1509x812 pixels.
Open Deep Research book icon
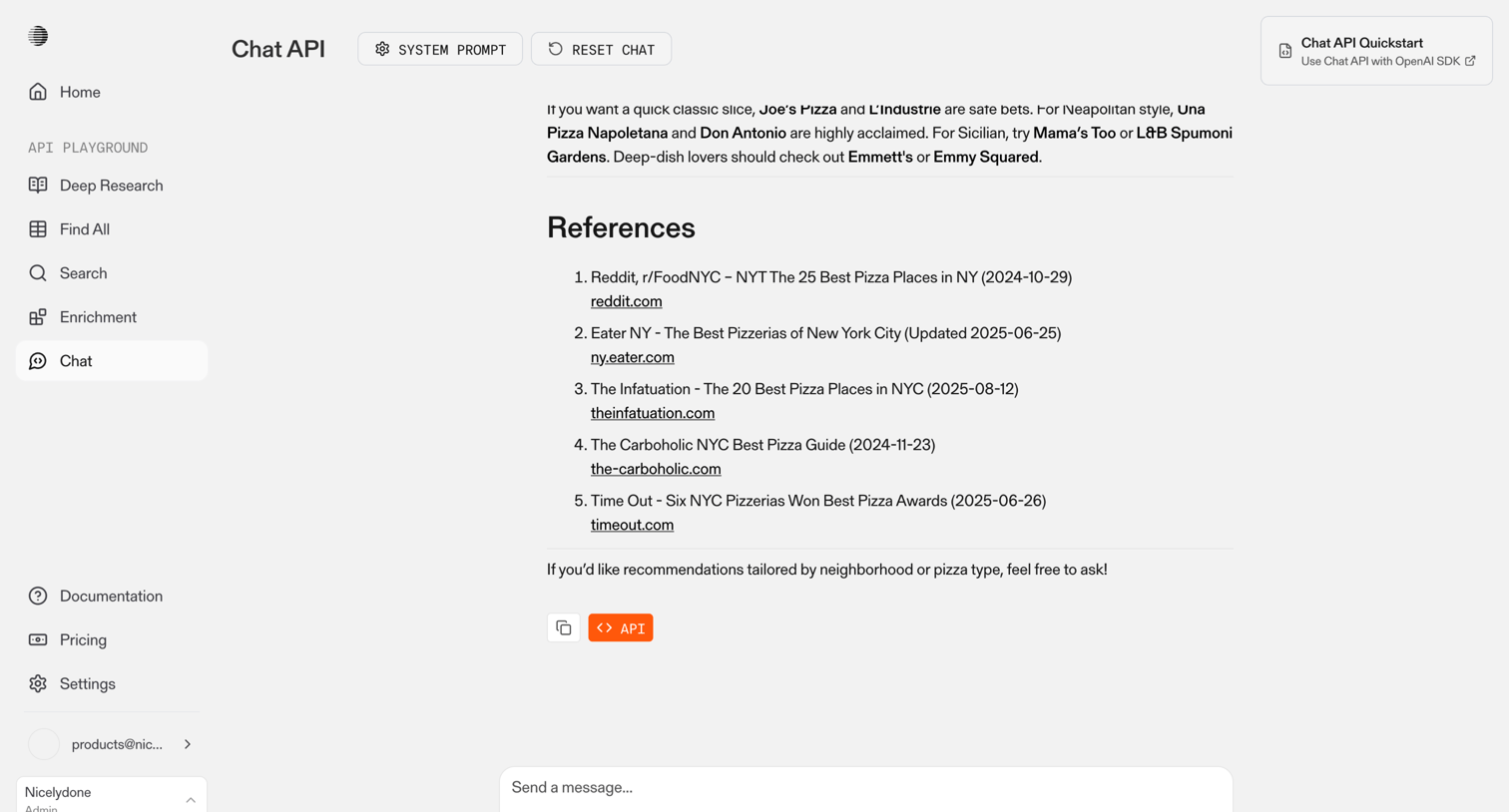click(x=38, y=186)
